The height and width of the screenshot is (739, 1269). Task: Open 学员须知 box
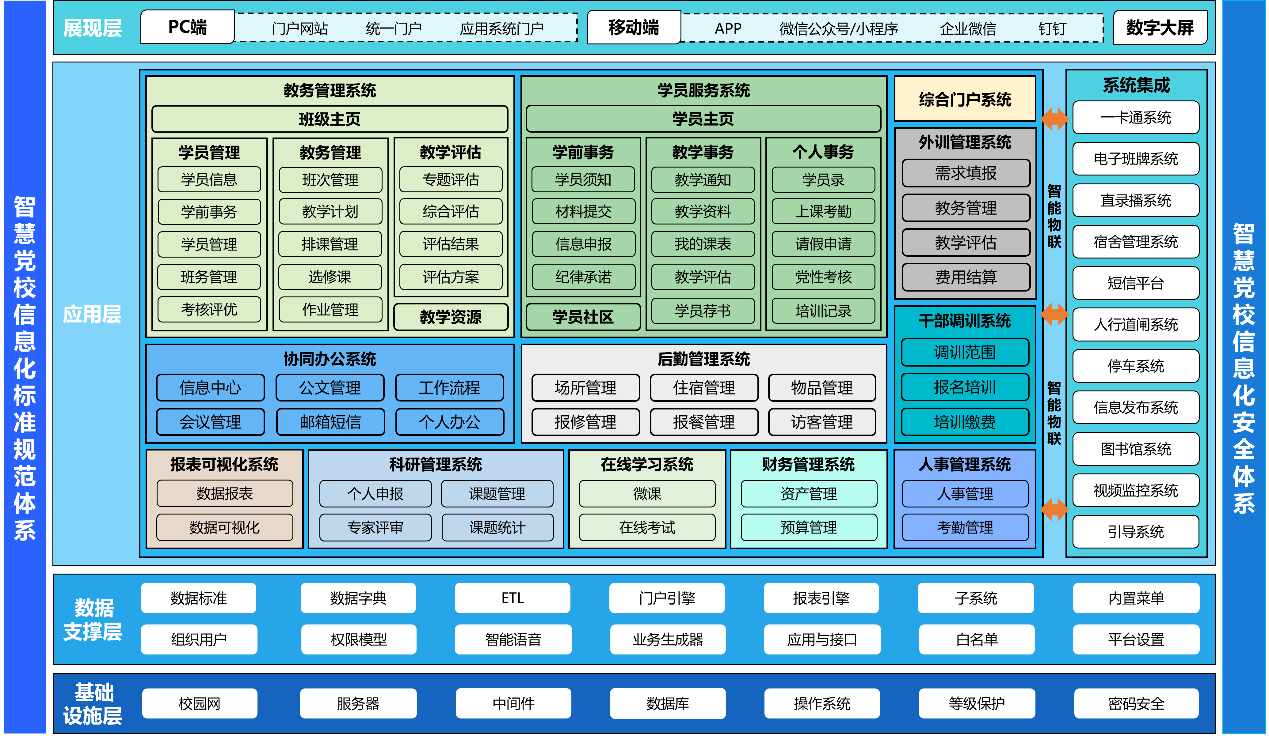(583, 180)
